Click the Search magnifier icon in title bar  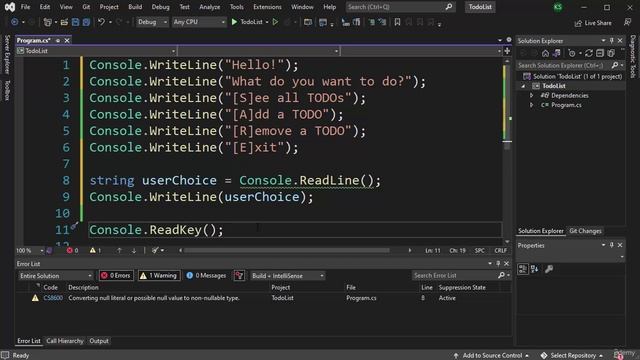(449, 7)
